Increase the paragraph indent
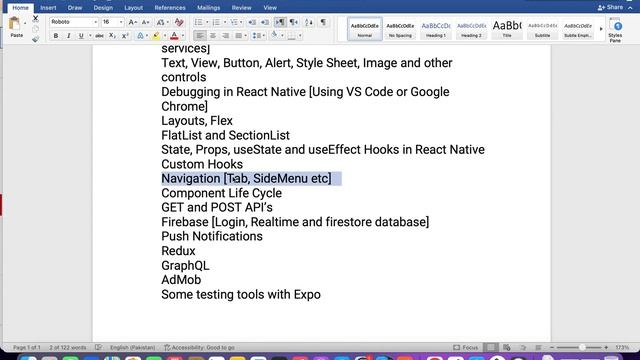The height and width of the screenshot is (360, 640). coord(265,22)
